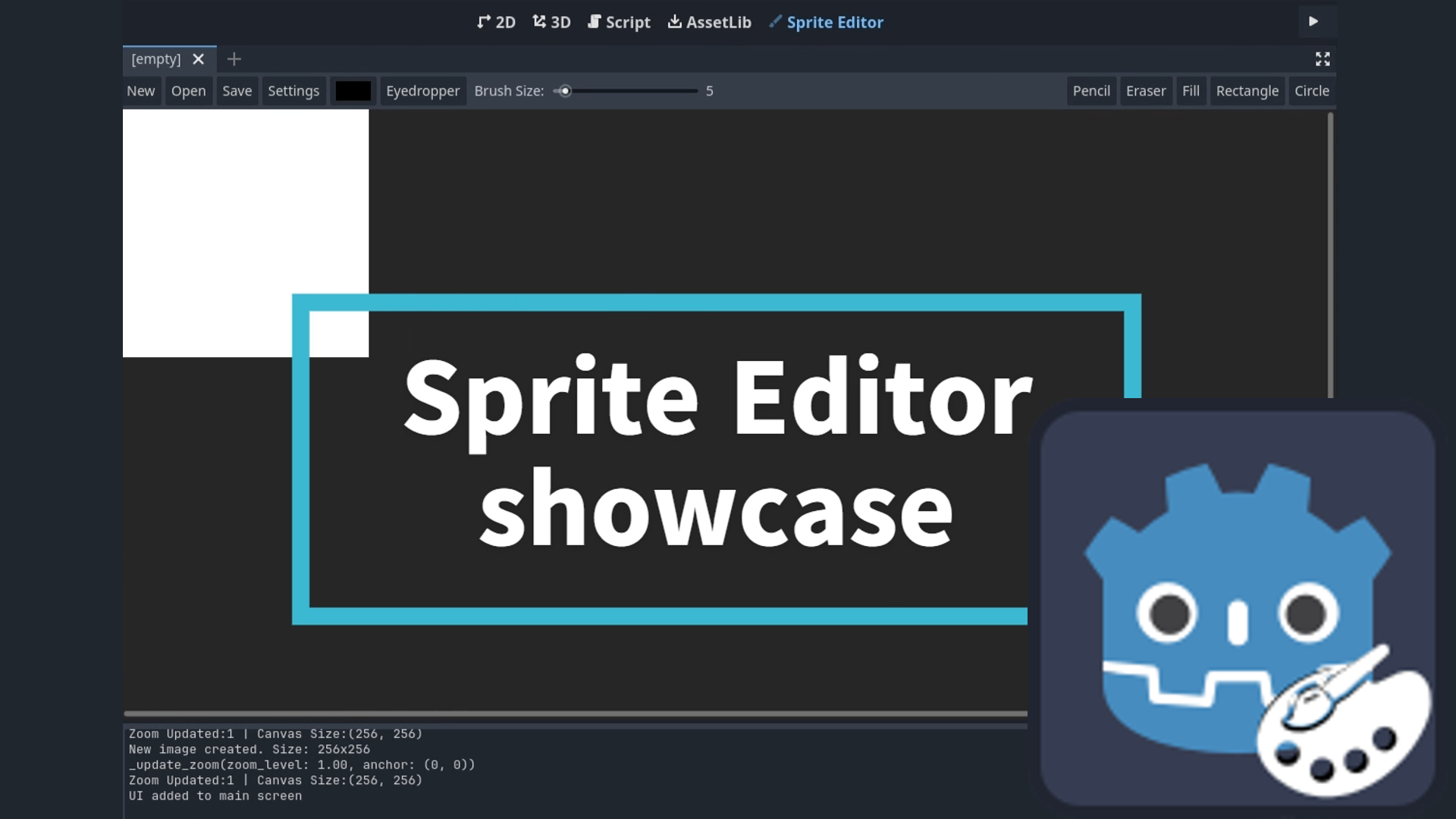Click the 'New image created. Size: 256x256' log line
The image size is (1456, 819).
[249, 749]
